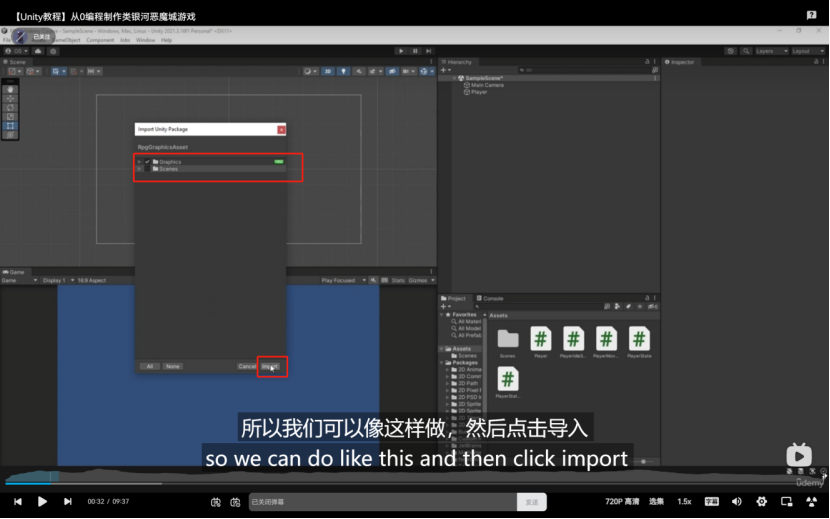The width and height of the screenshot is (830, 519).
Task: Click the Import button
Action: 271,366
